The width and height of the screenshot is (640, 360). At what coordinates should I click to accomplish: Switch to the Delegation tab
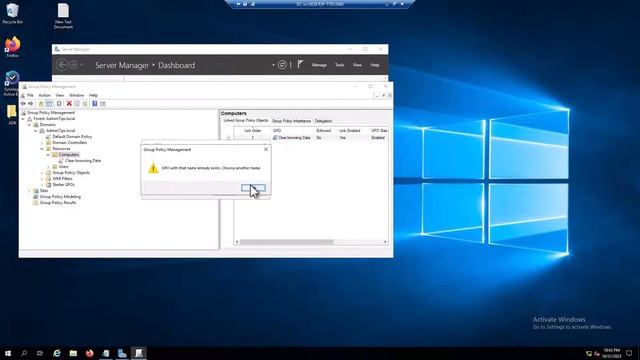click(x=323, y=121)
